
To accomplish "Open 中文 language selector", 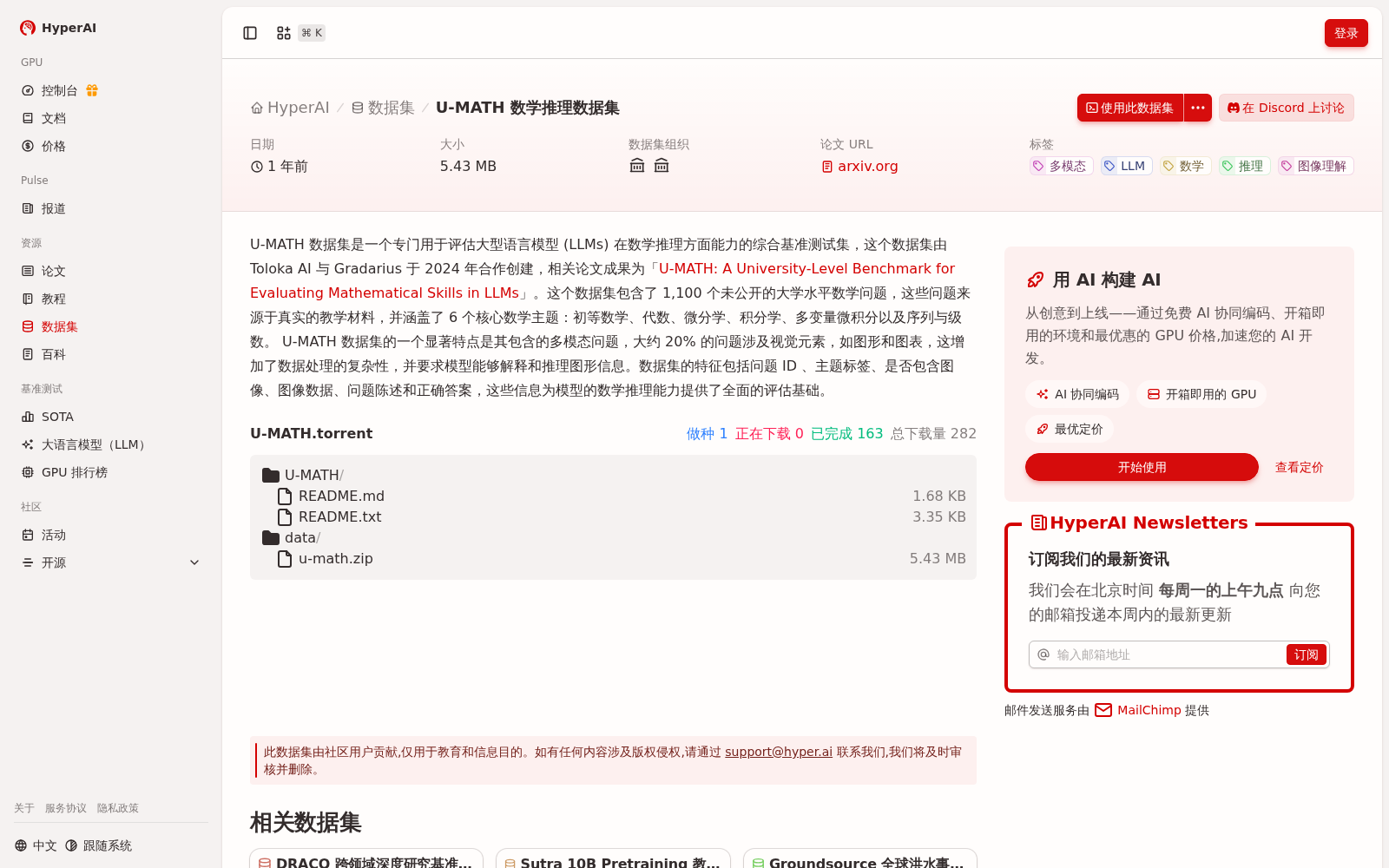I will (36, 845).
